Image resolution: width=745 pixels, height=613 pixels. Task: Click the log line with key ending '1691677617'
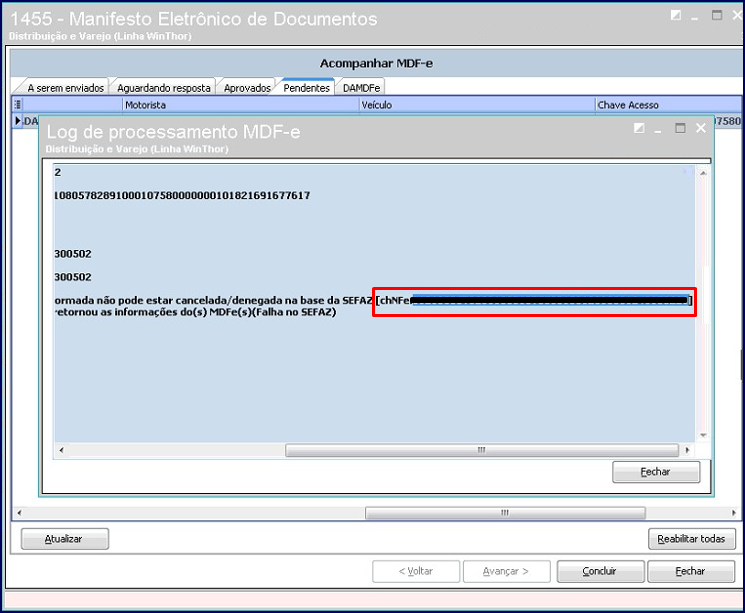coord(182,195)
